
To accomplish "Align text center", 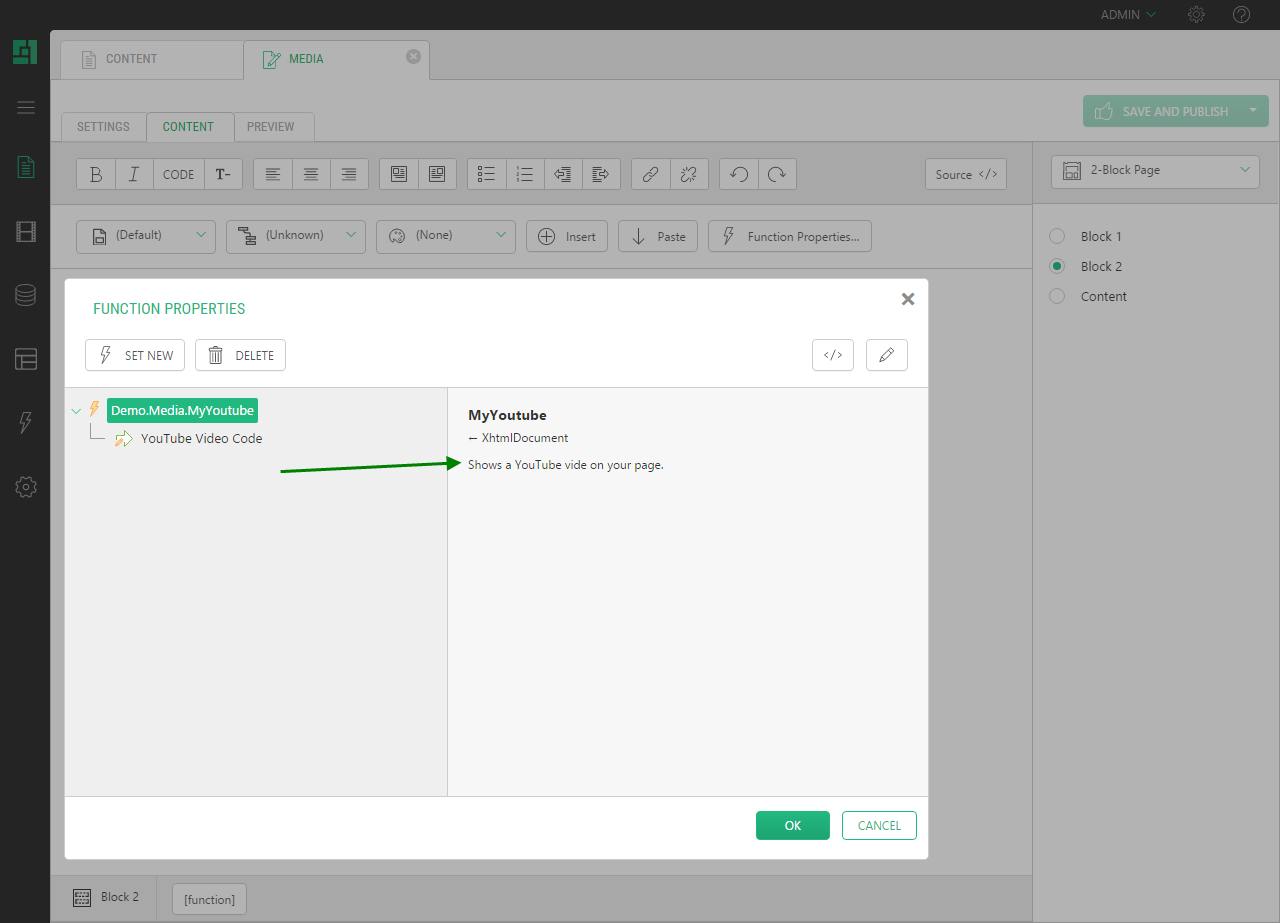I will tap(311, 174).
